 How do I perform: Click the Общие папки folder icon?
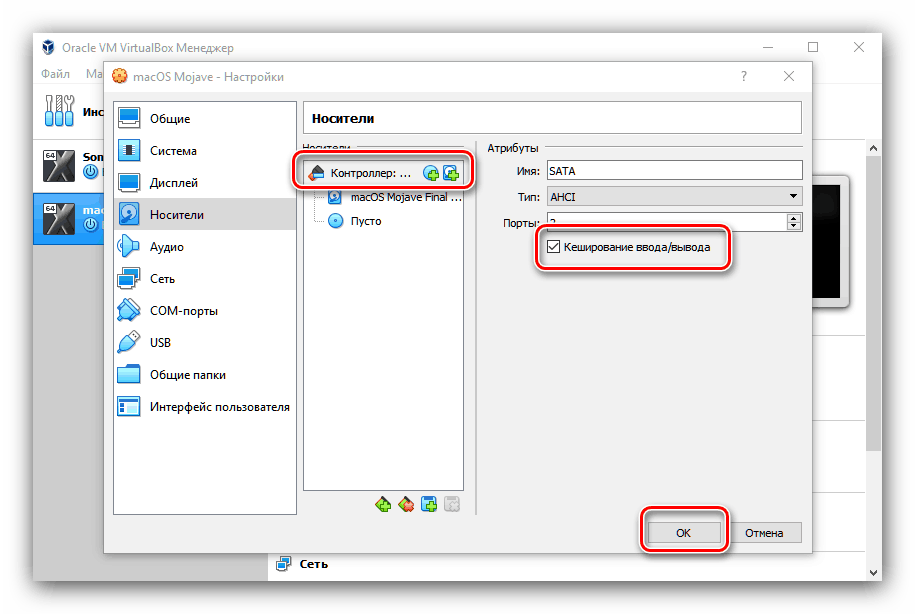(129, 374)
